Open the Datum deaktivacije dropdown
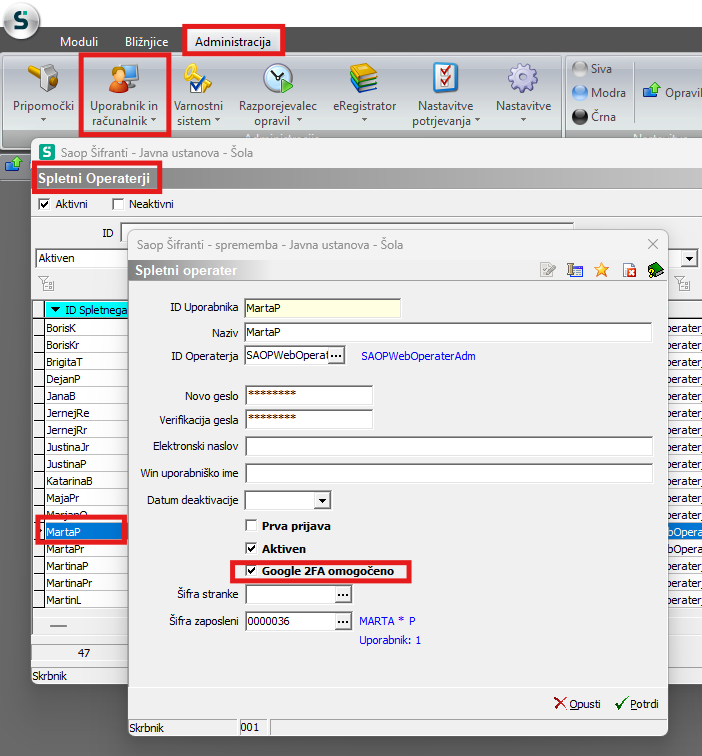Image resolution: width=702 pixels, height=756 pixels. pyautogui.click(x=323, y=500)
